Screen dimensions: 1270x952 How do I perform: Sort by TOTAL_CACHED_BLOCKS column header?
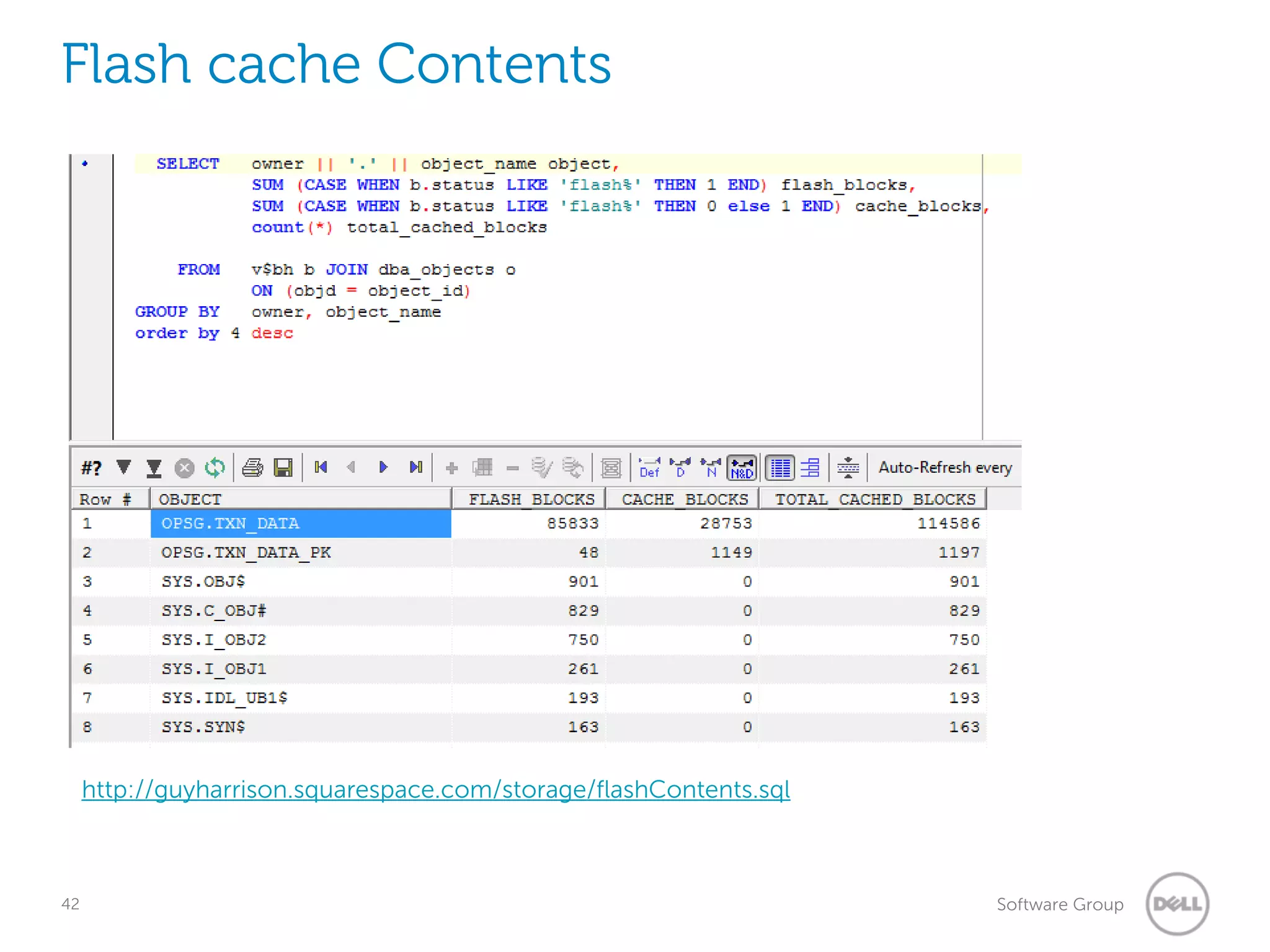coord(873,499)
